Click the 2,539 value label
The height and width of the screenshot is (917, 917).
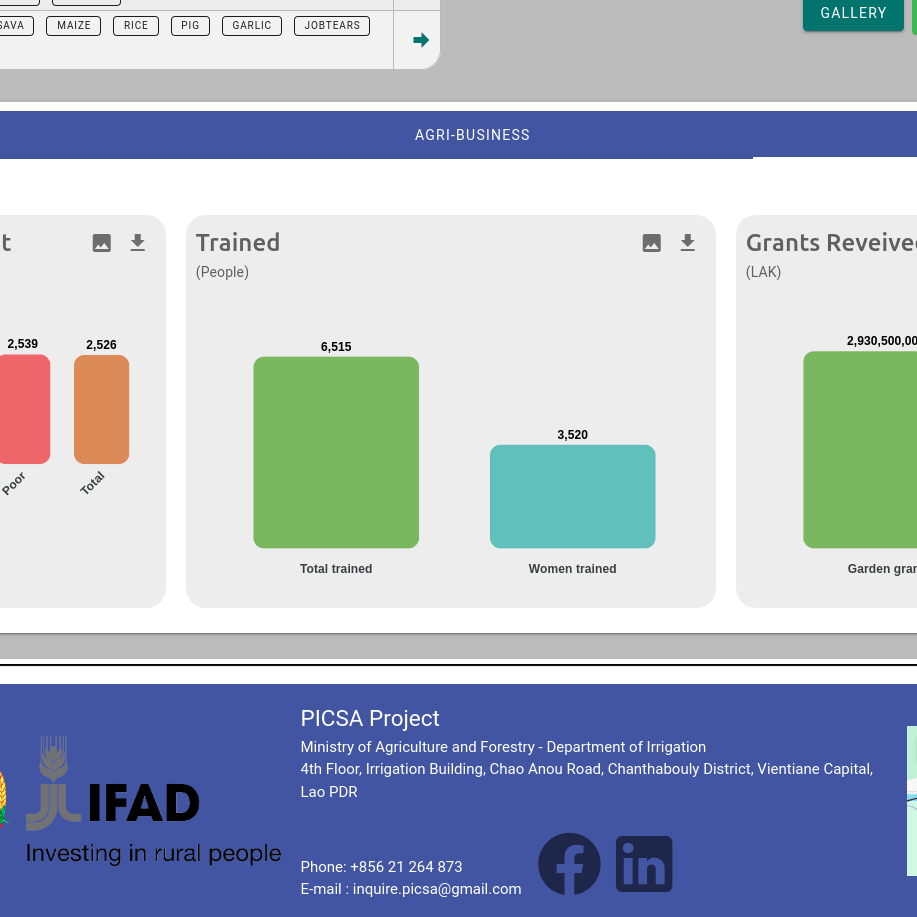click(x=23, y=344)
